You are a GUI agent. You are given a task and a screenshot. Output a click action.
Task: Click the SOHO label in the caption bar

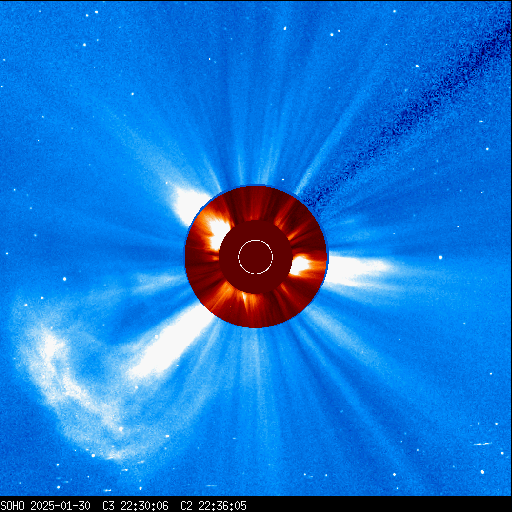[12, 506]
